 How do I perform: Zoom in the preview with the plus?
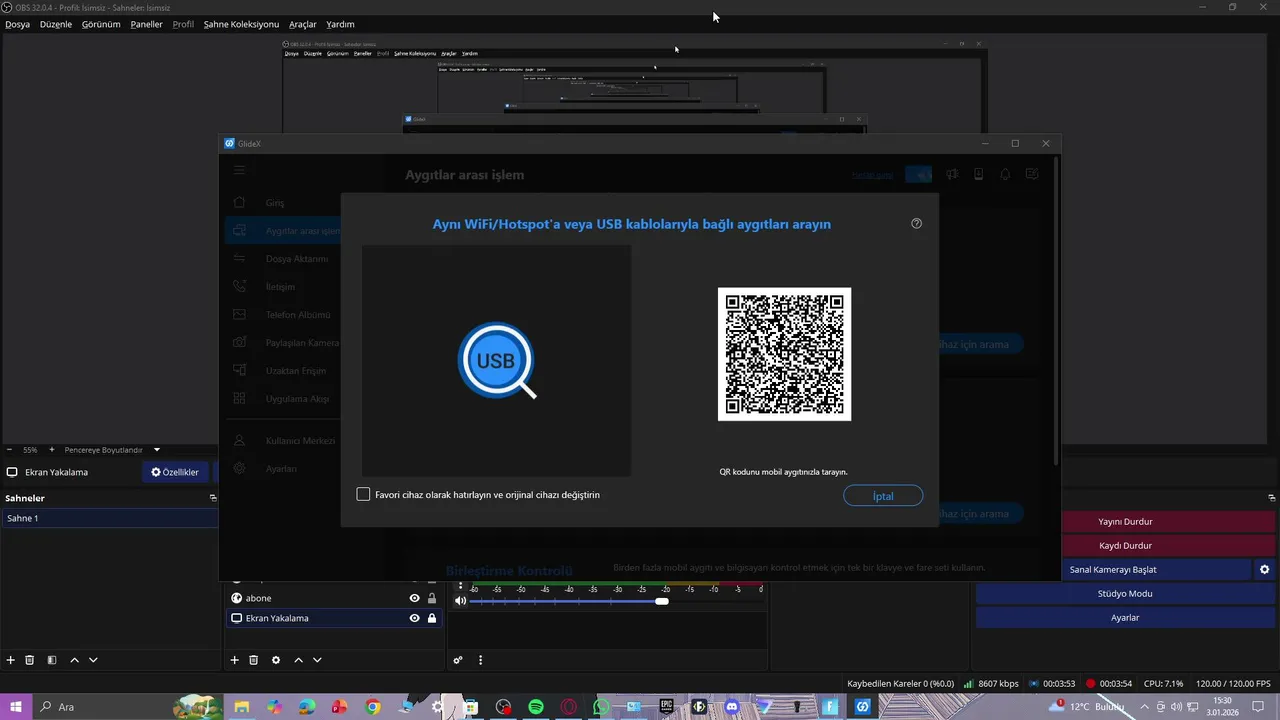click(52, 450)
